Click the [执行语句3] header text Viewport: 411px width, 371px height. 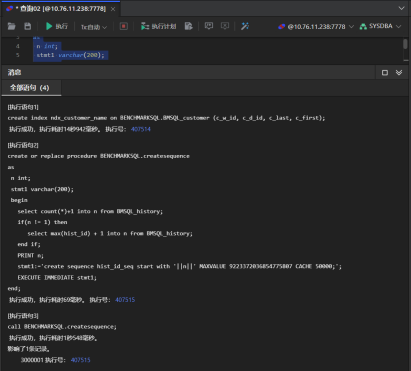click(x=23, y=316)
